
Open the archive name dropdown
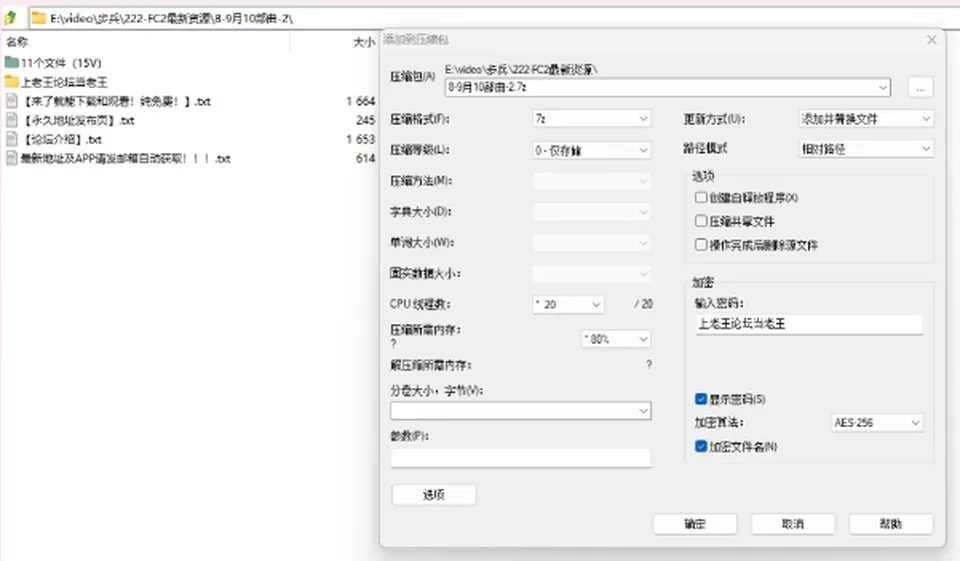point(882,88)
